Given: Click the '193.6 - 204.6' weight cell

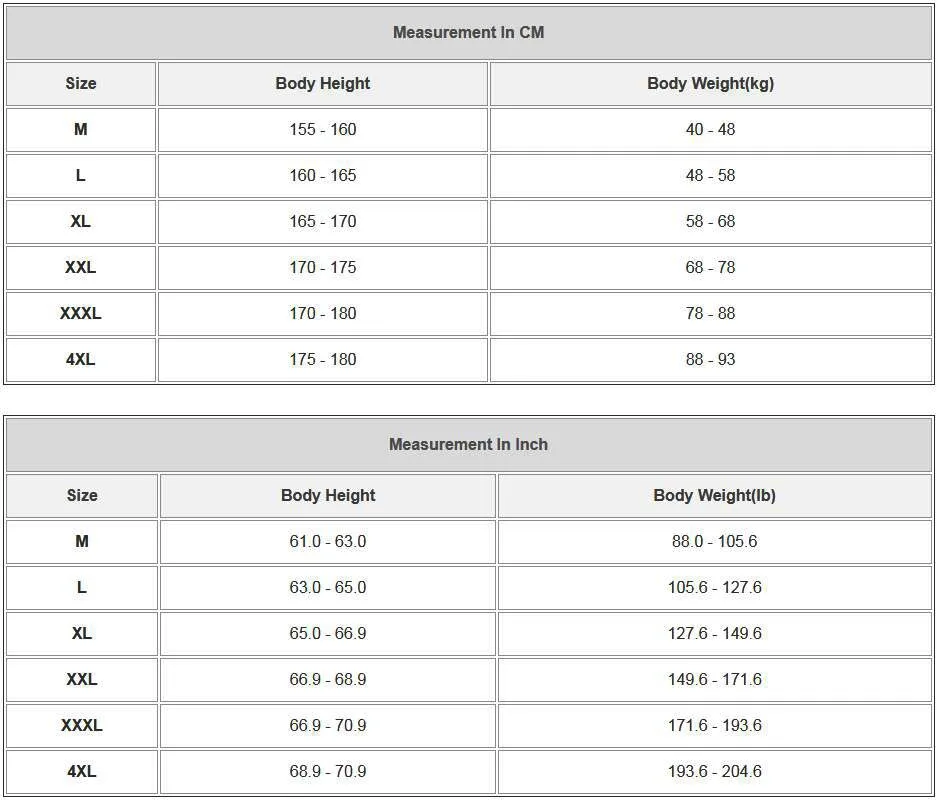Looking at the screenshot, I should pyautogui.click(x=714, y=772).
